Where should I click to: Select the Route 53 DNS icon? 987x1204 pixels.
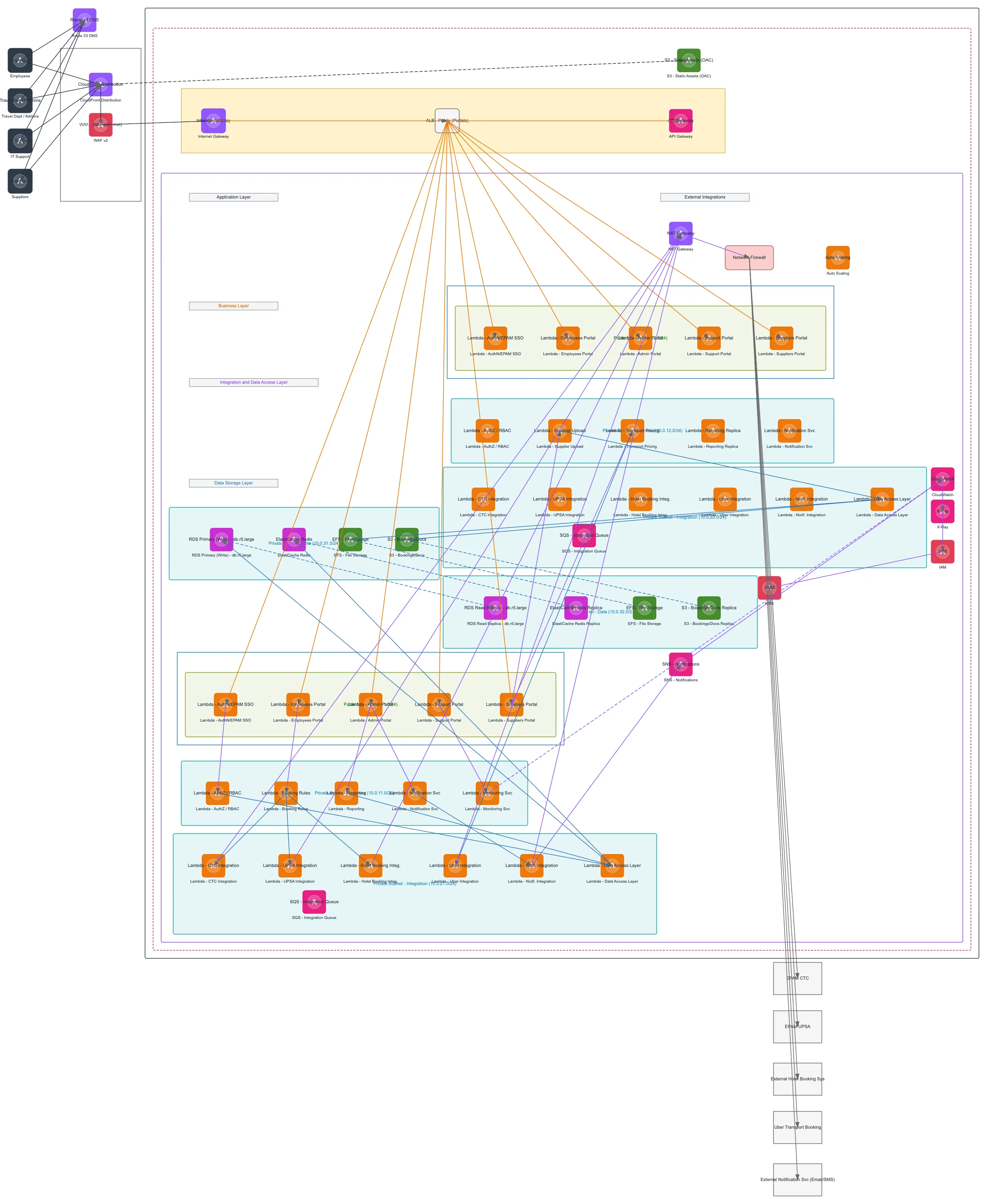tap(85, 20)
